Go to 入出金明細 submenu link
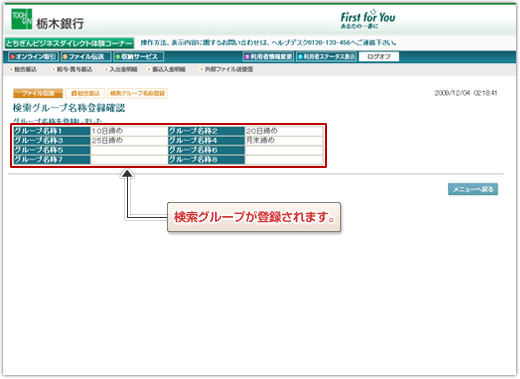The height and width of the screenshot is (379, 520). click(x=123, y=69)
